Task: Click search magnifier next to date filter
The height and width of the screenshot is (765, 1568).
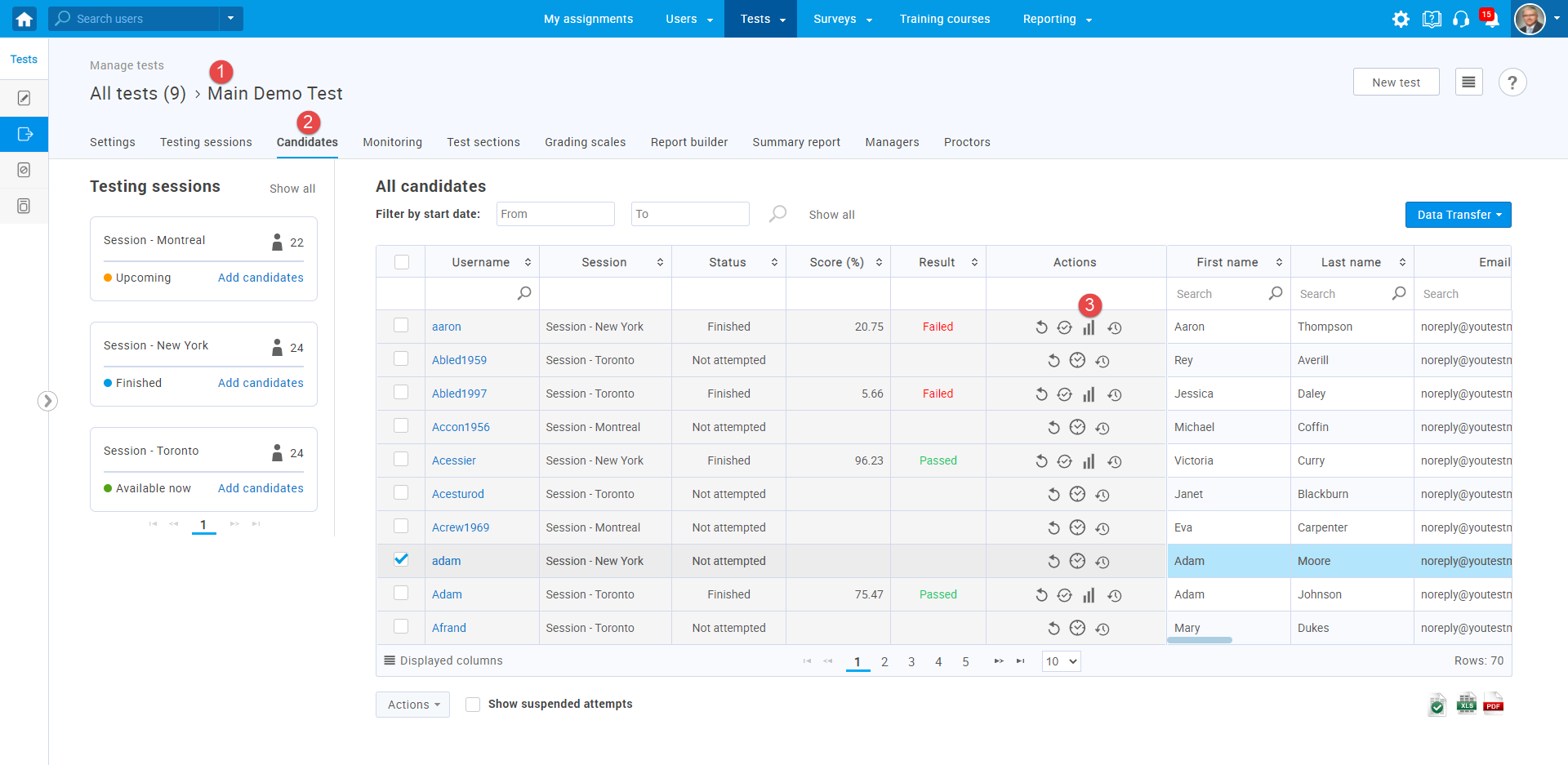Action: tap(777, 214)
